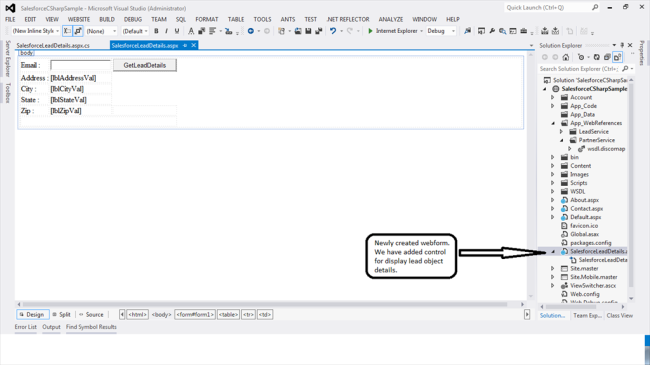This screenshot has height=365, width=650.
Task: Click the New Project toolbar icon
Action: tap(281, 31)
